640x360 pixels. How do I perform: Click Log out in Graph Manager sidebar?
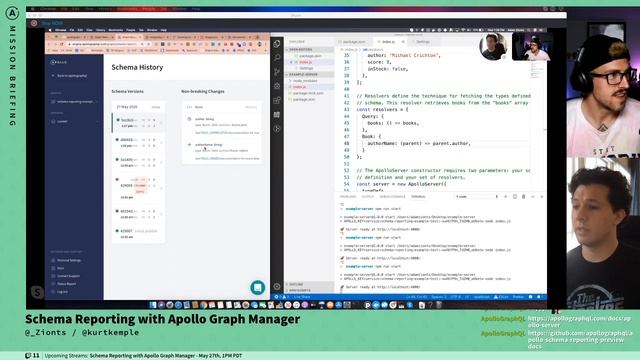pyautogui.click(x=60, y=292)
